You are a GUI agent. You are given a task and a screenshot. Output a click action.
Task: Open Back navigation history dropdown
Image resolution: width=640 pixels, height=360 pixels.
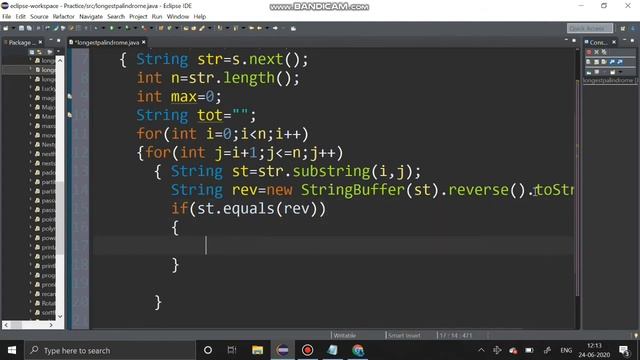(x=267, y=28)
